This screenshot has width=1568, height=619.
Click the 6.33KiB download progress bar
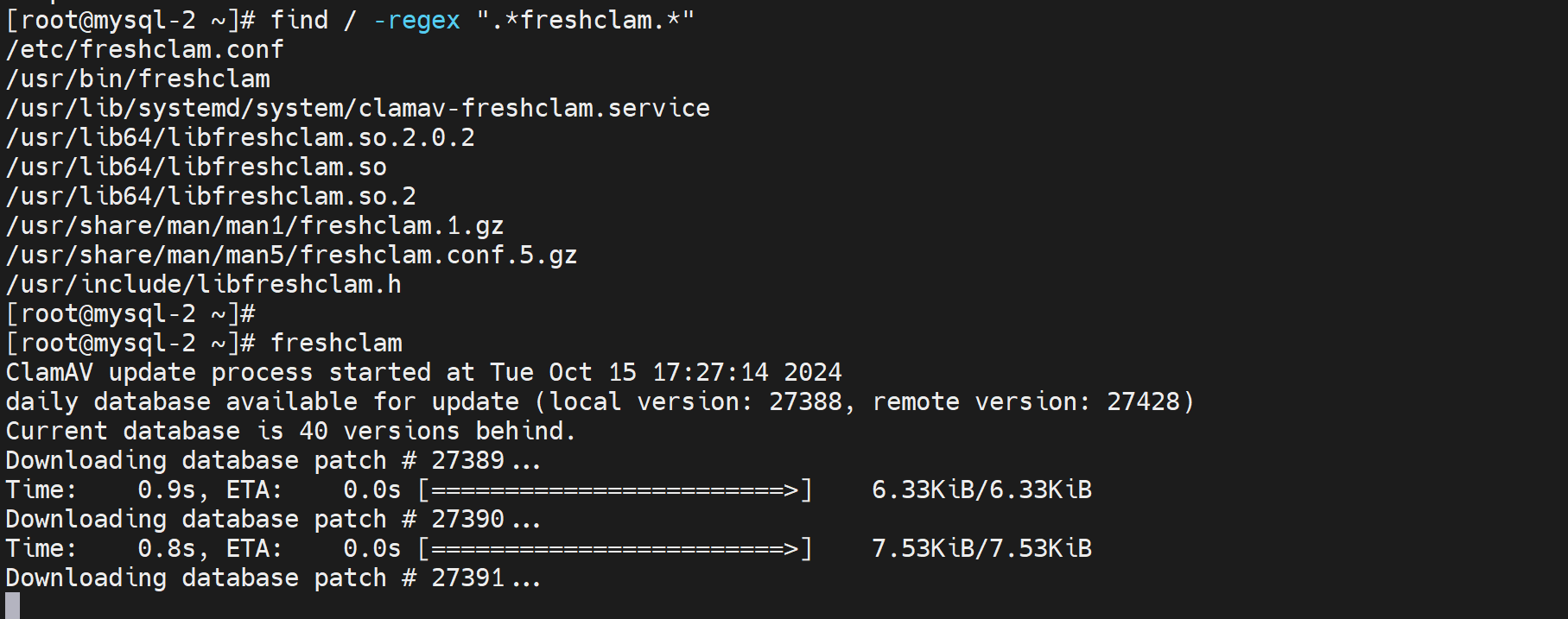pos(615,490)
